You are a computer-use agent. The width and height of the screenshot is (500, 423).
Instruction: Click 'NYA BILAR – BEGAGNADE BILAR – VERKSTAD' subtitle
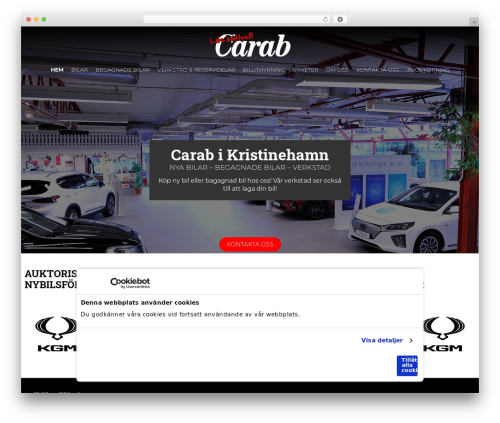click(x=250, y=168)
